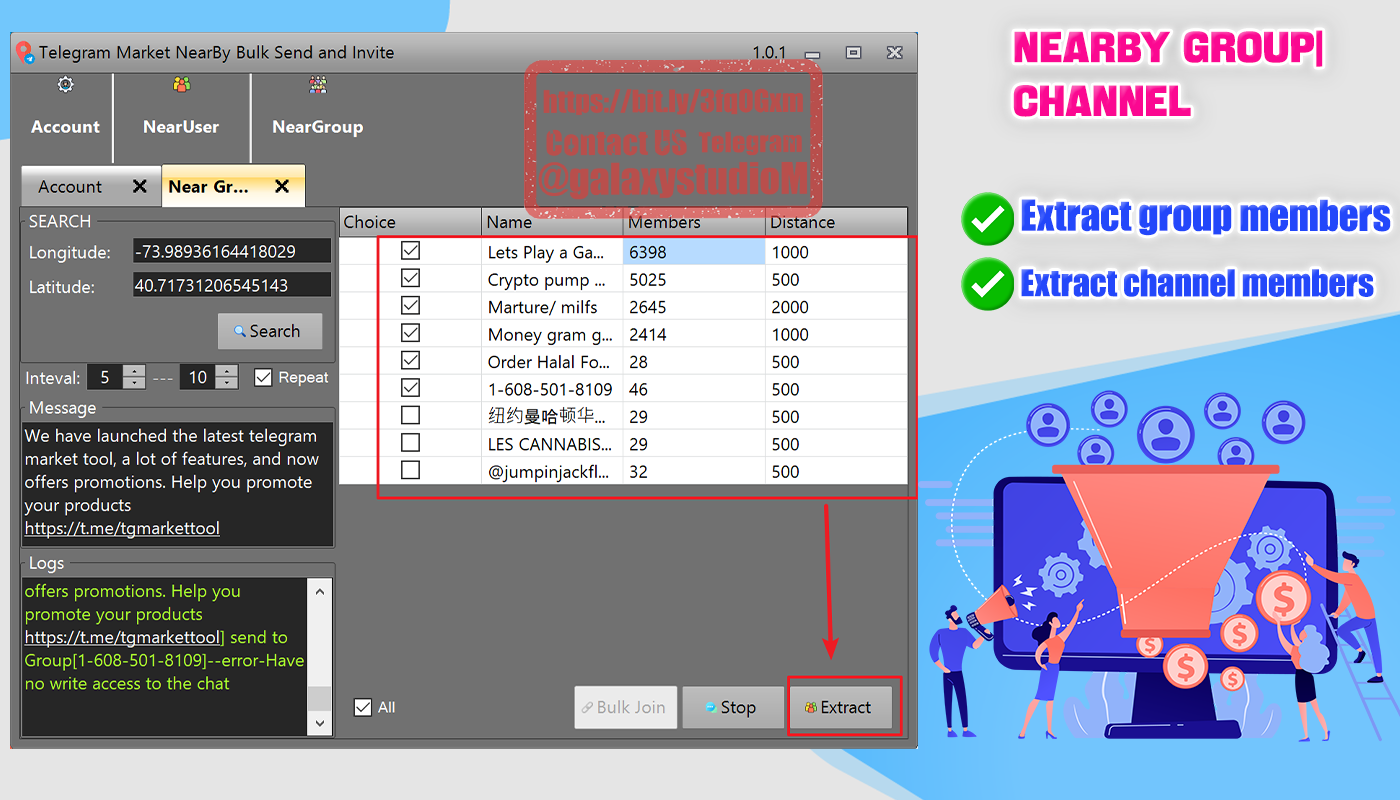Click the icon on the Stop button
1400x800 pixels.
click(710, 707)
